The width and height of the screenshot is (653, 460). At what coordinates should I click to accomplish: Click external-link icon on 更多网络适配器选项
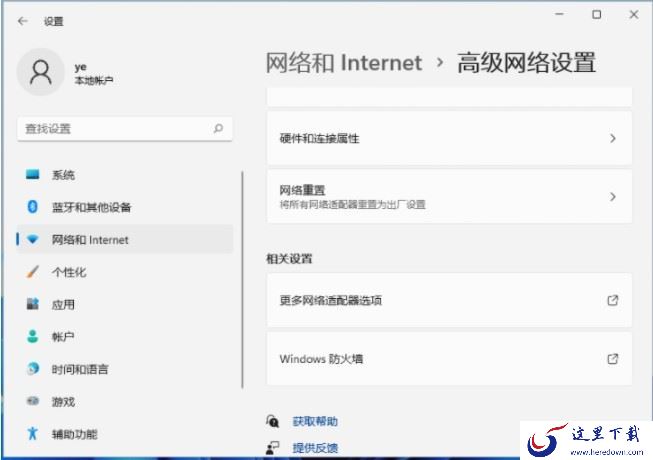(x=613, y=300)
